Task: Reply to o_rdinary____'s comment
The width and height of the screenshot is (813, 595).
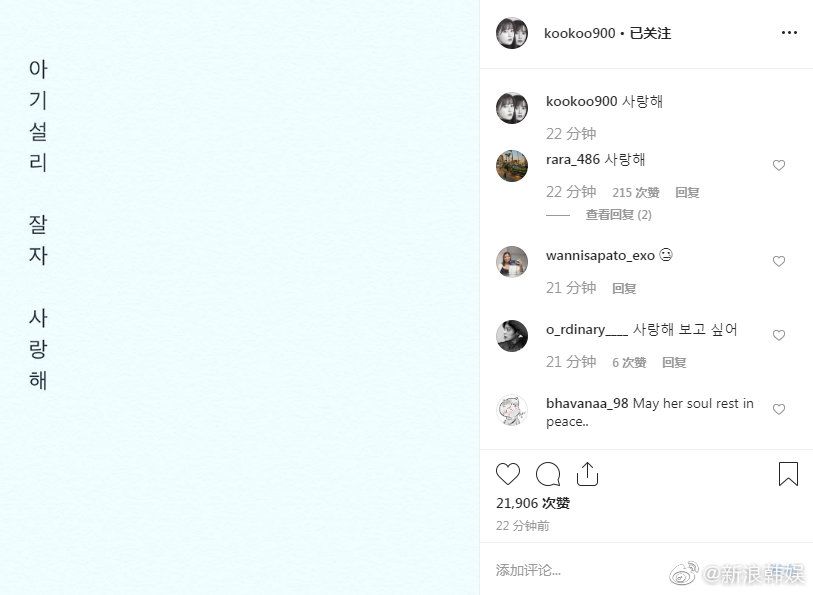Action: (674, 362)
